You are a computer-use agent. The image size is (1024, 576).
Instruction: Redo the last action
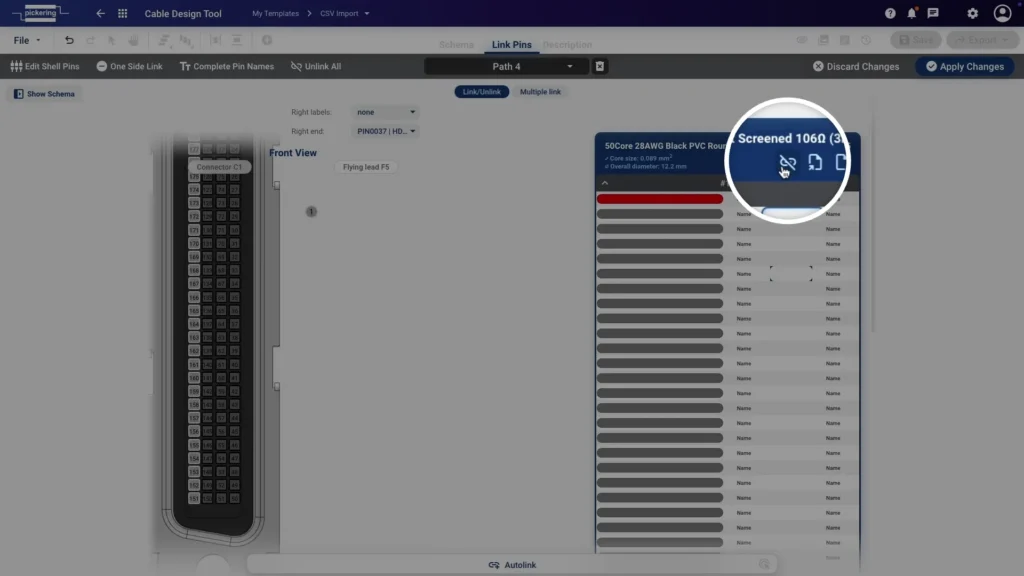[x=90, y=40]
